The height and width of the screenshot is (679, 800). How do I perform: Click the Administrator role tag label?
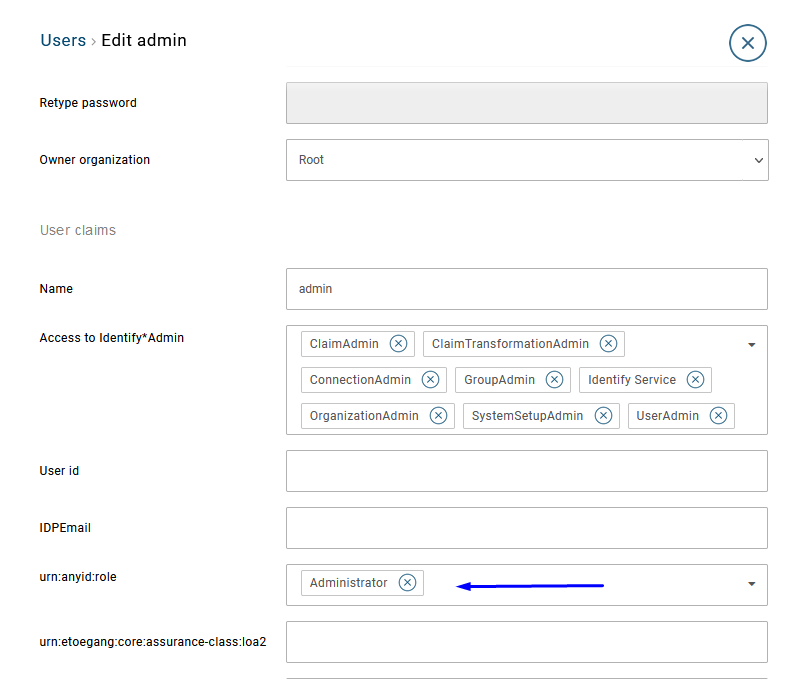(348, 583)
